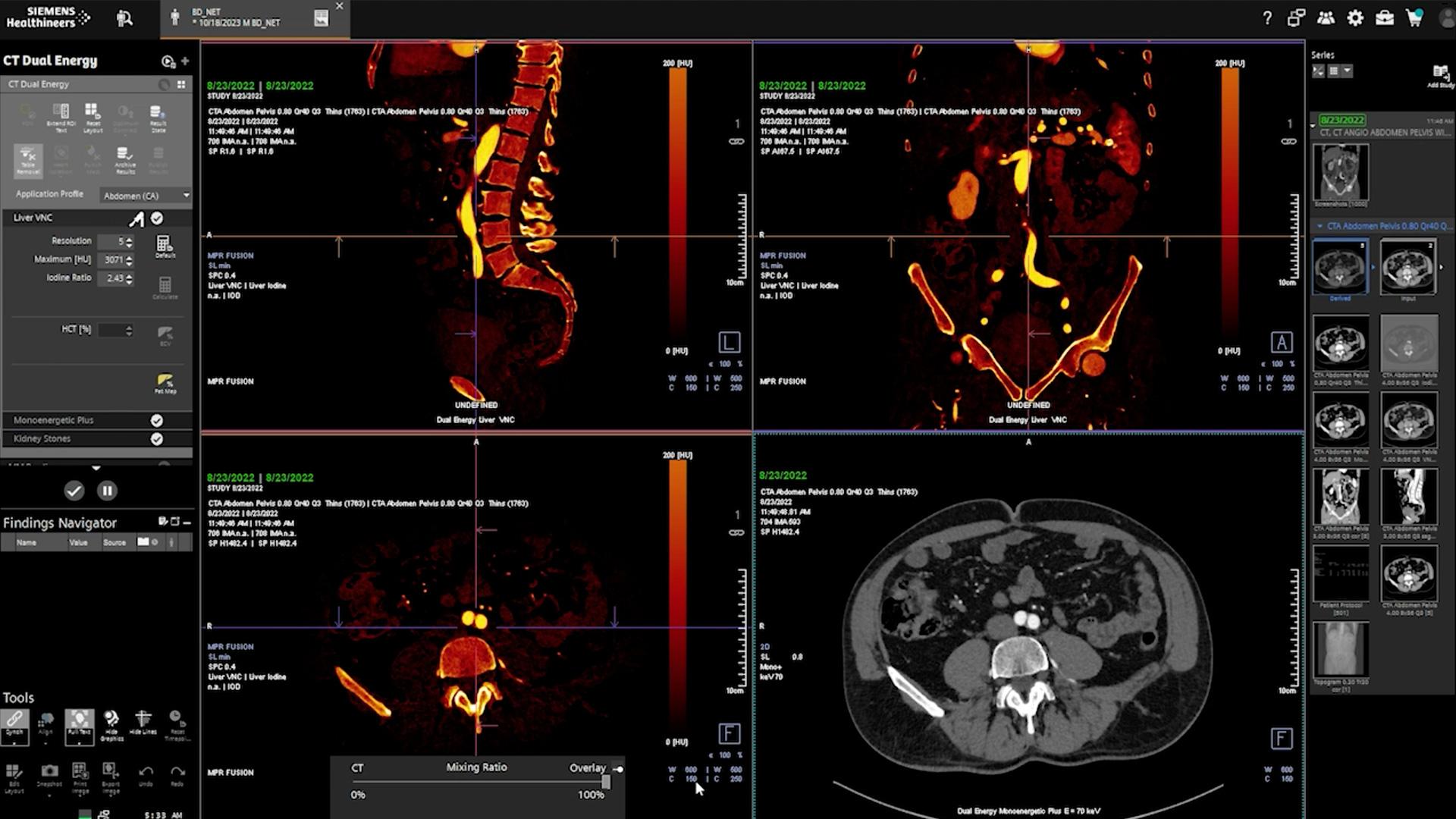Open the Extend ROI Text tool
Image resolution: width=1456 pixels, height=819 pixels.
61,114
